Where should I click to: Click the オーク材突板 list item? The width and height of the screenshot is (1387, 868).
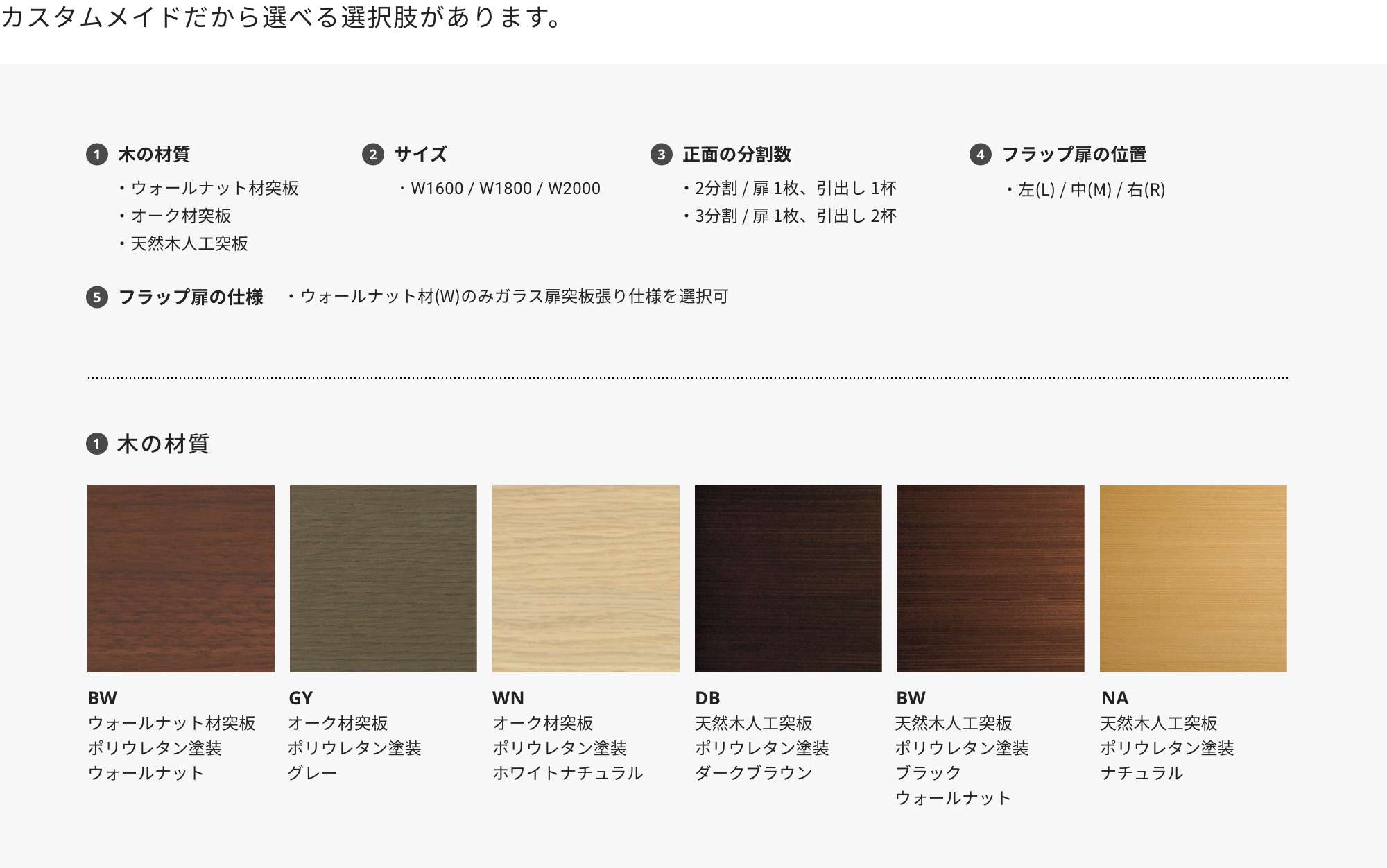tap(181, 216)
